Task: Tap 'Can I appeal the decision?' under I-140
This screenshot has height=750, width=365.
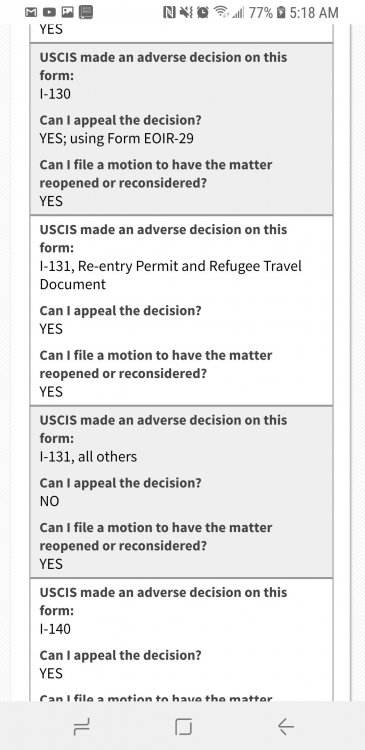Action: click(121, 655)
